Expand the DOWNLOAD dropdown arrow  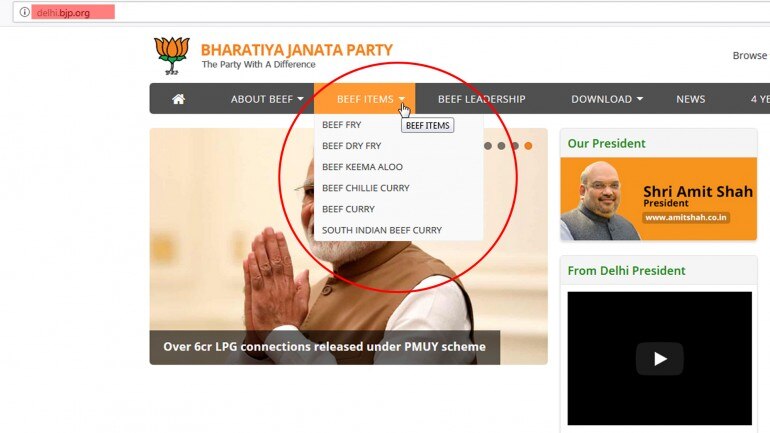640,99
